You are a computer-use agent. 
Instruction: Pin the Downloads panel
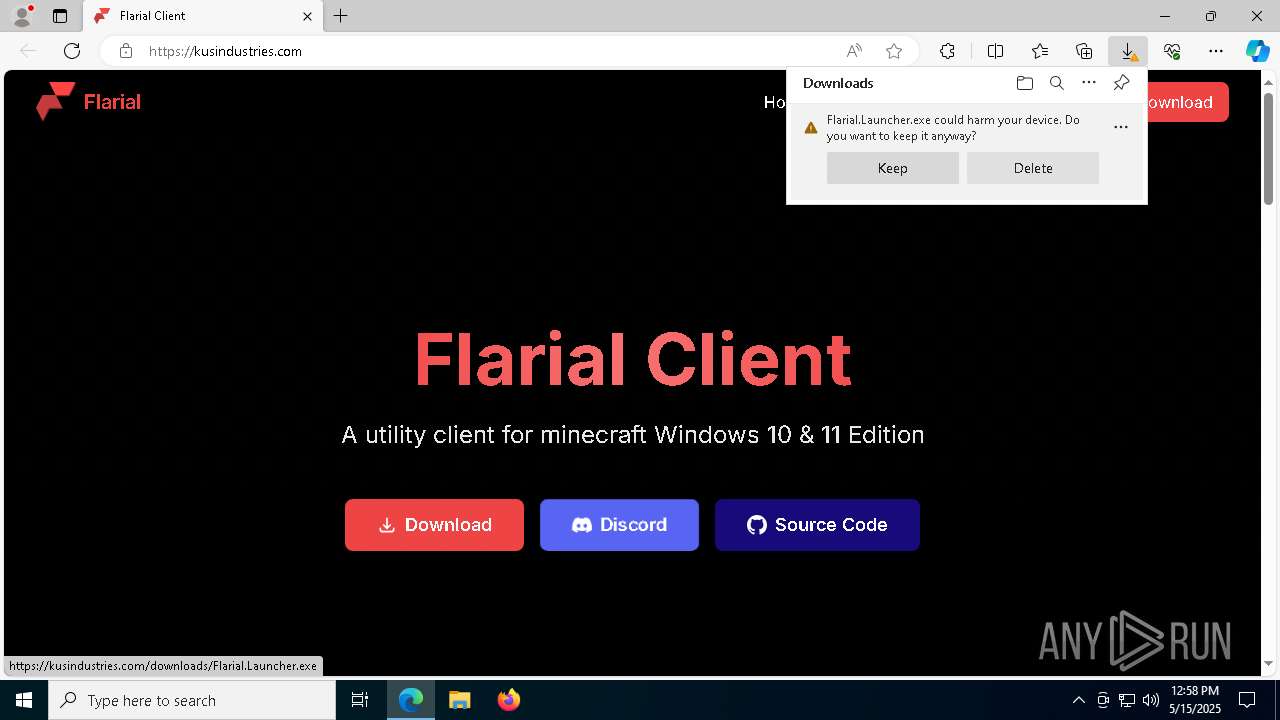click(x=1121, y=83)
